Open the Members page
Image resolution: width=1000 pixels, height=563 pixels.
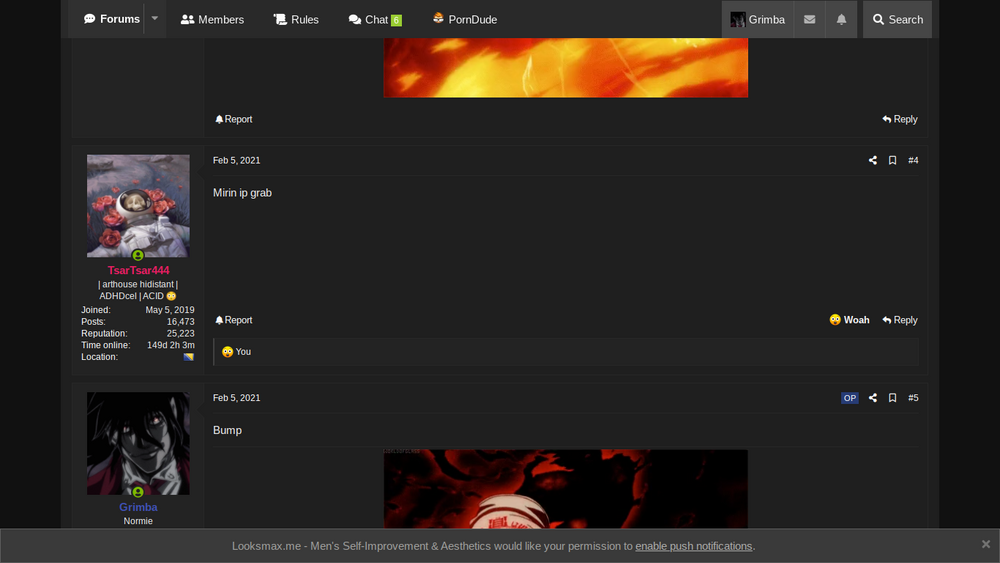pyautogui.click(x=212, y=20)
